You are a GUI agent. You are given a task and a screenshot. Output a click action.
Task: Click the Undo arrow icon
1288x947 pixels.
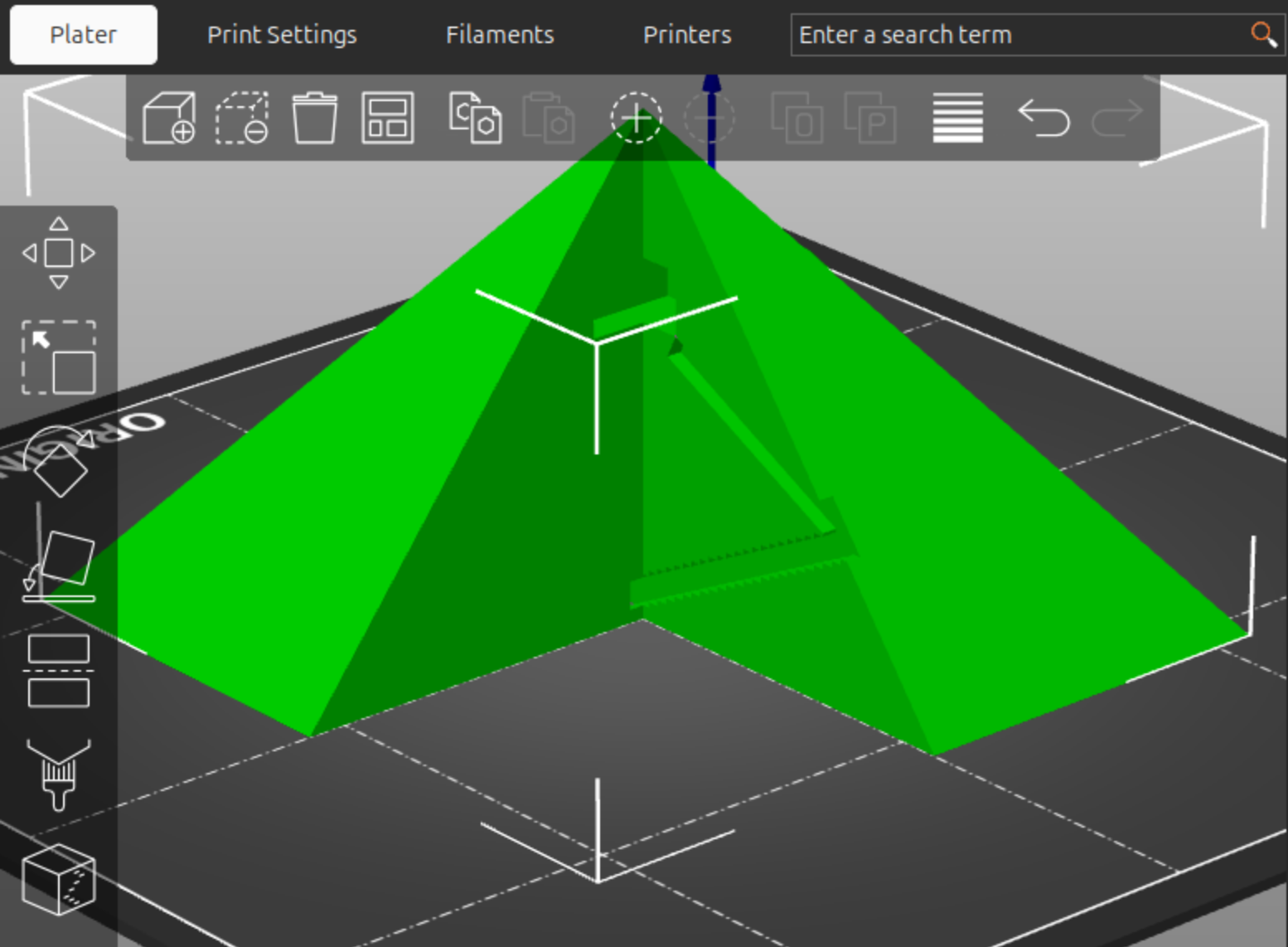point(1043,117)
